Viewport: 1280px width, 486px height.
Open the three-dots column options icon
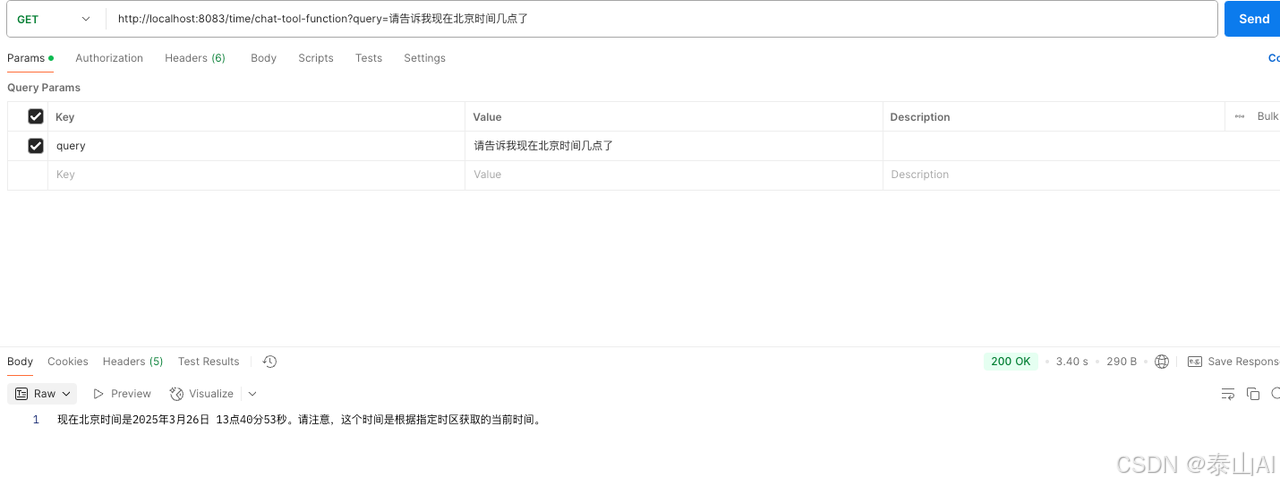point(1240,117)
